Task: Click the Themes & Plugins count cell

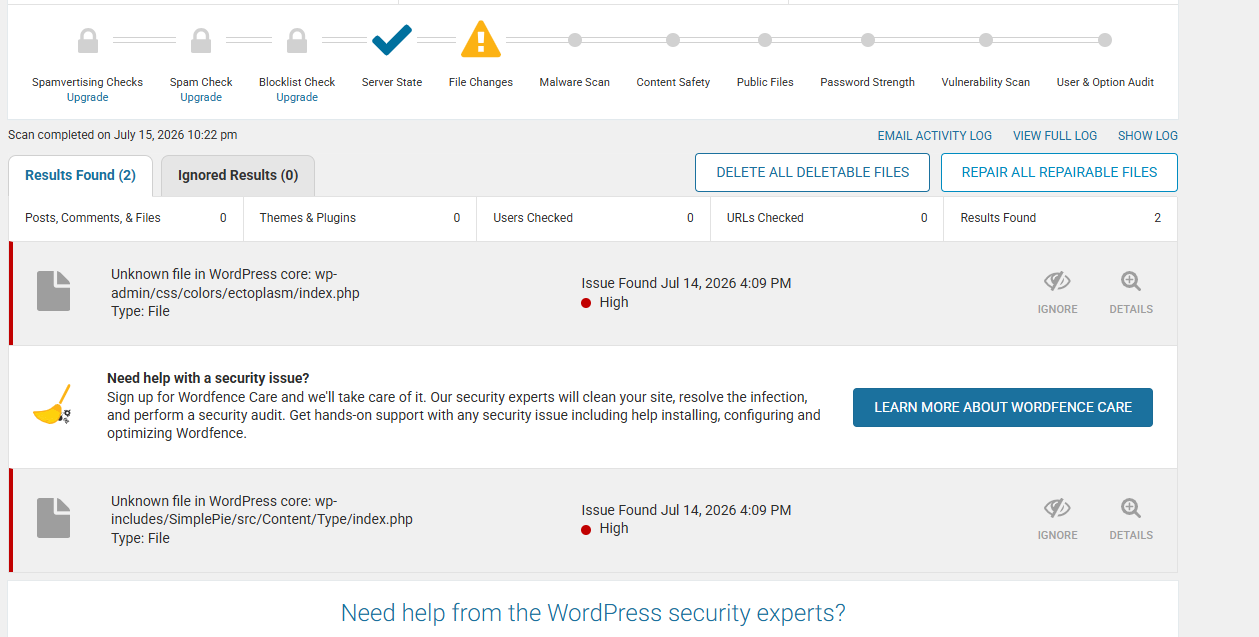Action: pyautogui.click(x=360, y=218)
